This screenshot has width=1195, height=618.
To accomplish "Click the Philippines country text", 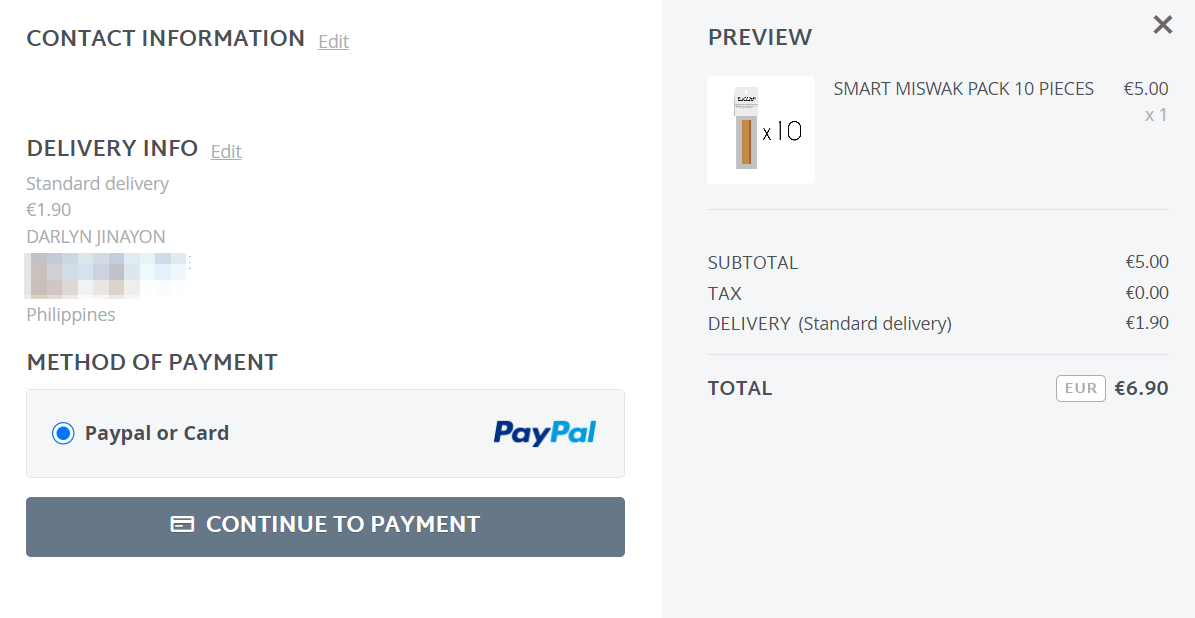I will (71, 315).
